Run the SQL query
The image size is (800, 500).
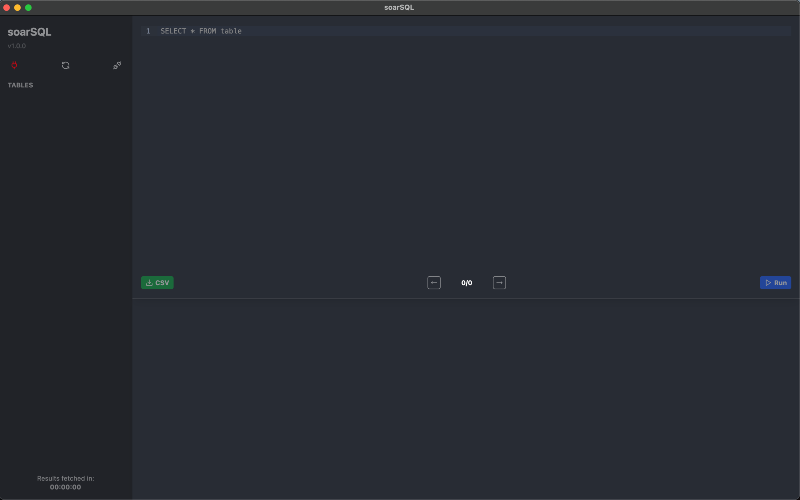point(776,283)
